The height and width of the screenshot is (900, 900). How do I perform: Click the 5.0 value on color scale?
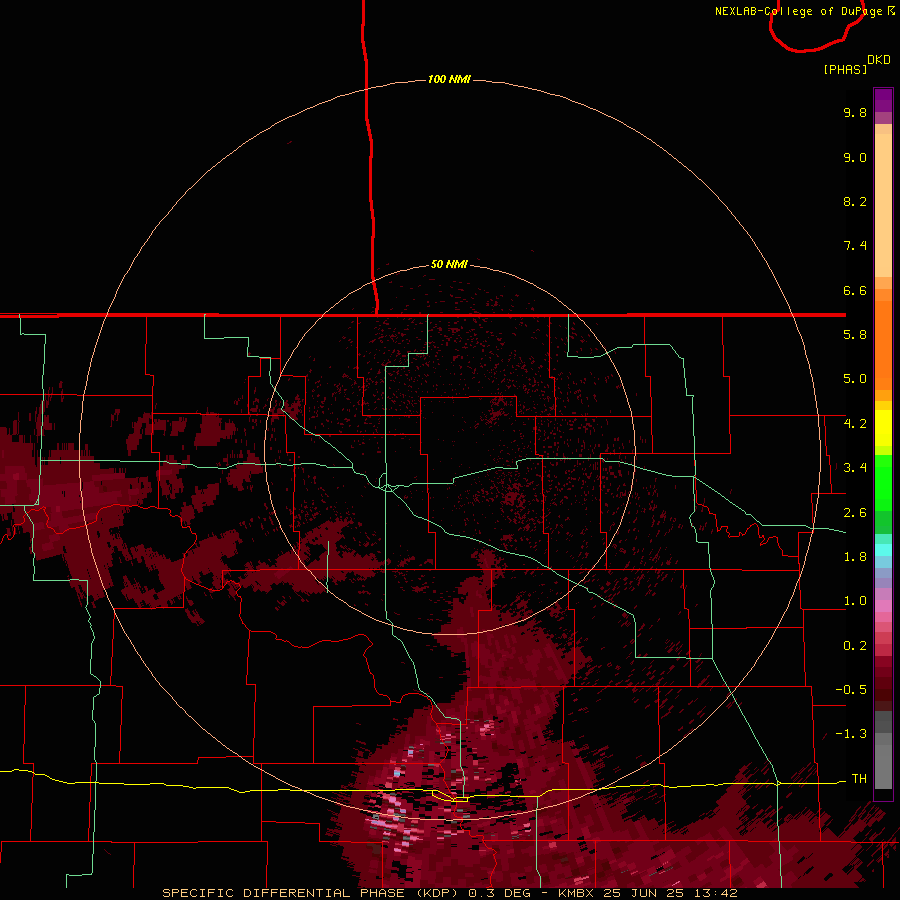tap(855, 379)
